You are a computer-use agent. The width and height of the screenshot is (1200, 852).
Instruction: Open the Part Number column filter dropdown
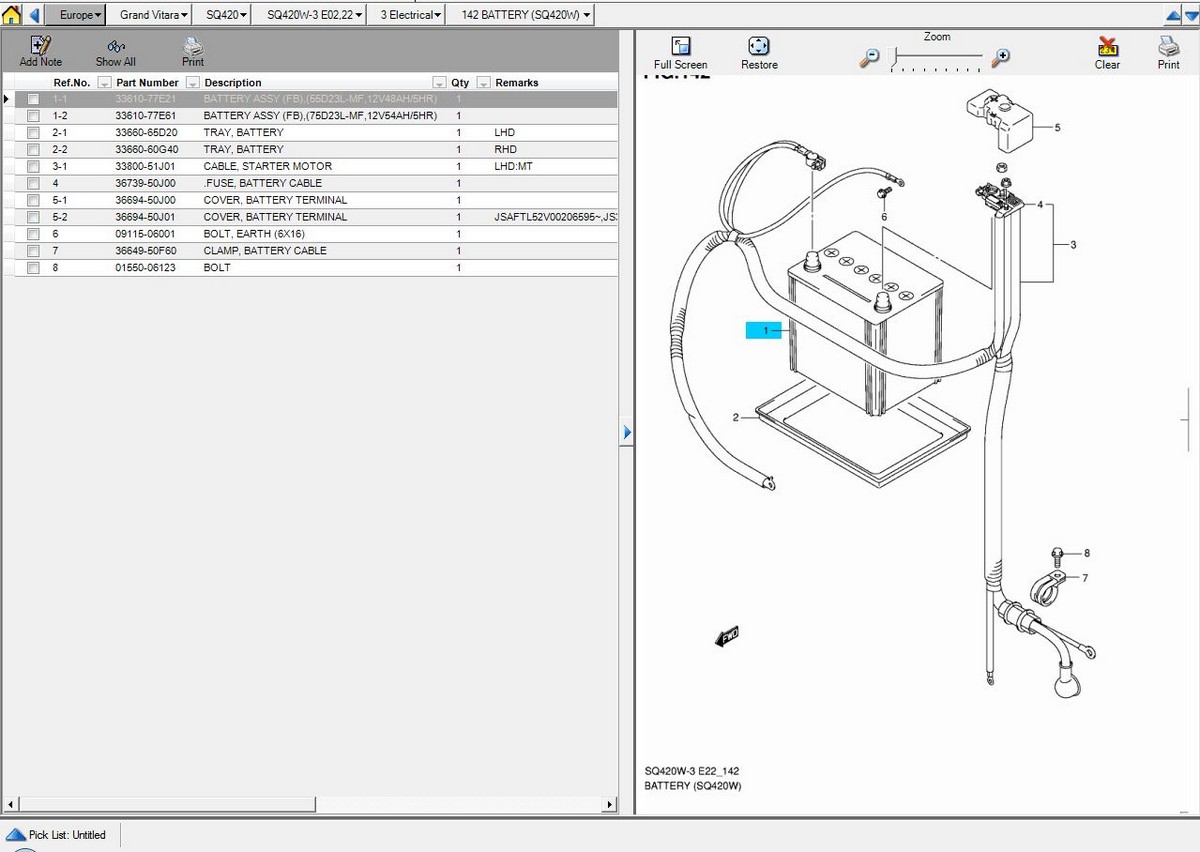(x=193, y=83)
